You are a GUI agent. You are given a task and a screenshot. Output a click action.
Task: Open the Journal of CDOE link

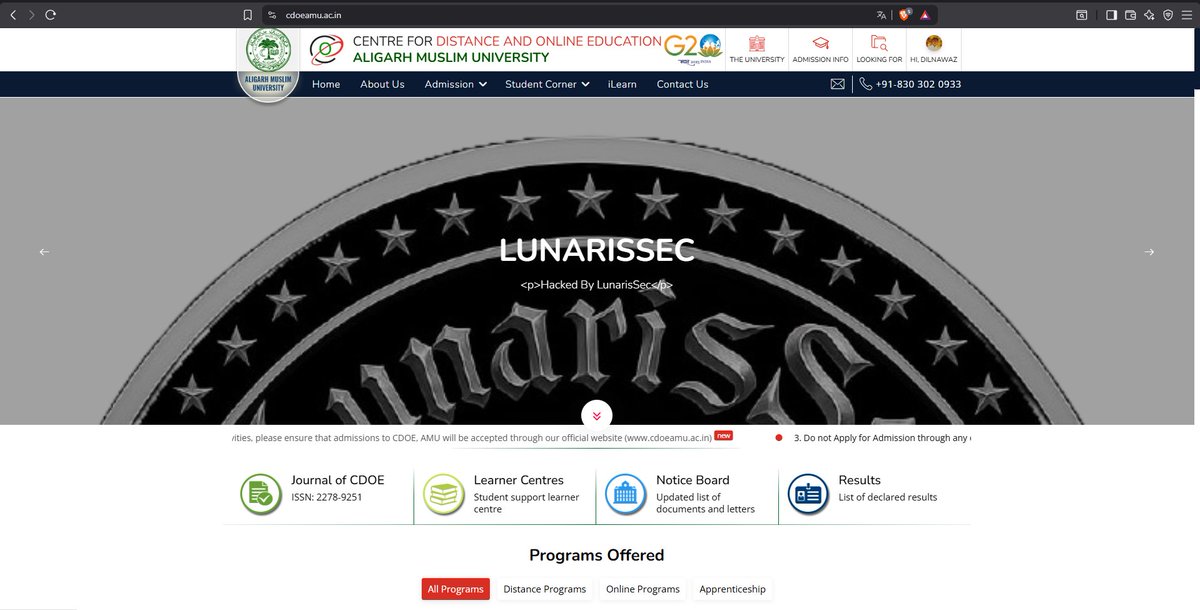[x=337, y=480]
